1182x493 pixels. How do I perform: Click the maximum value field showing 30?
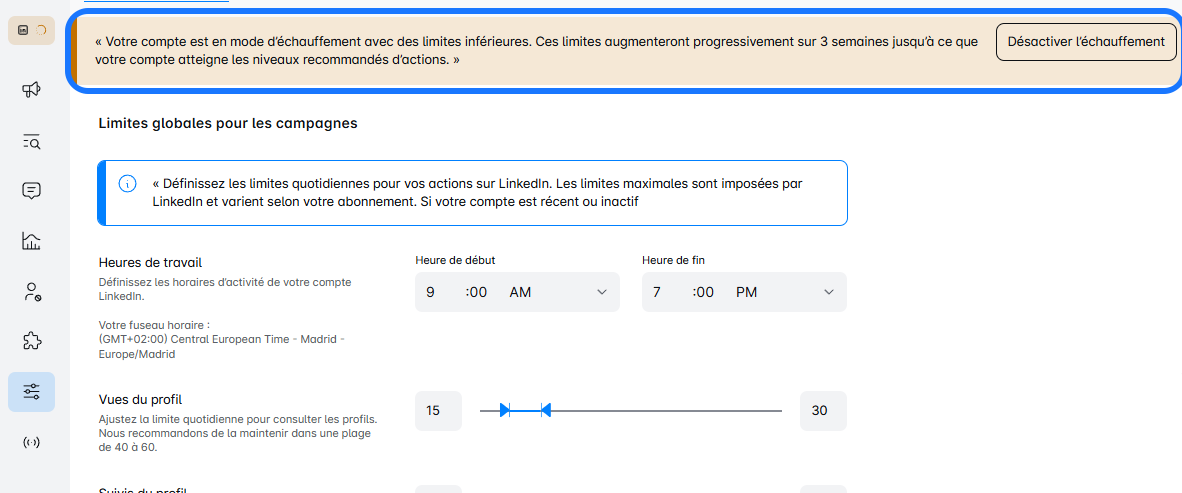[823, 410]
